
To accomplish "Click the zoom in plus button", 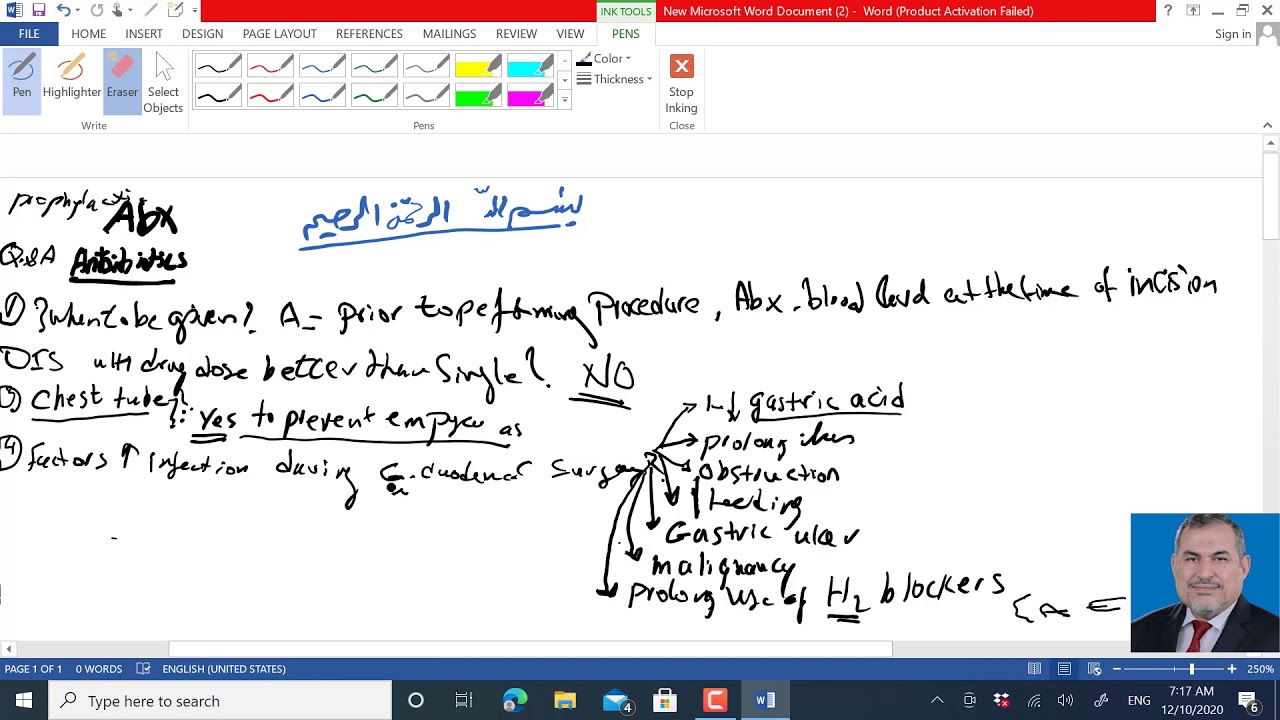I will (1232, 669).
